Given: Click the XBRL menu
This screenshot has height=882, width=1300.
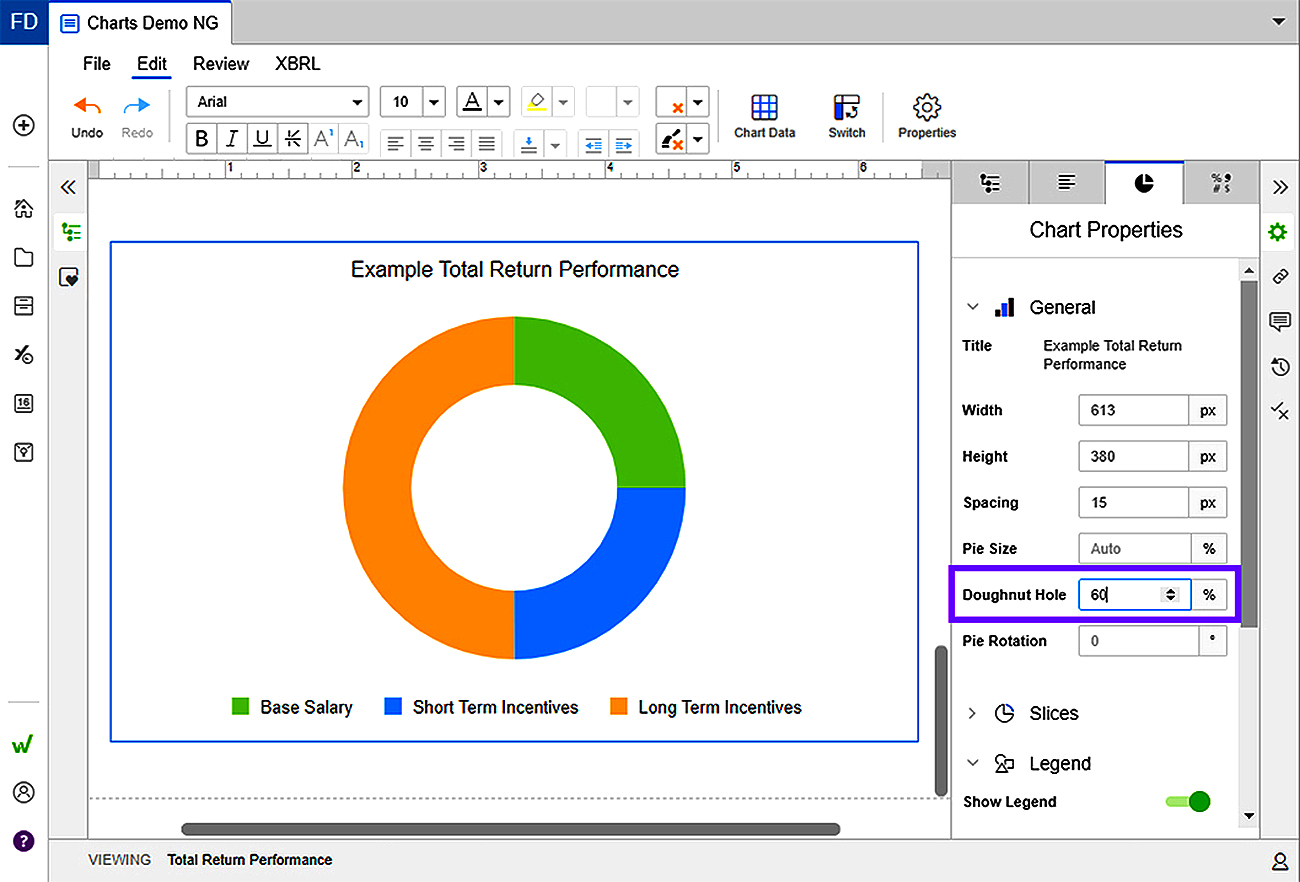Looking at the screenshot, I should click(x=298, y=64).
